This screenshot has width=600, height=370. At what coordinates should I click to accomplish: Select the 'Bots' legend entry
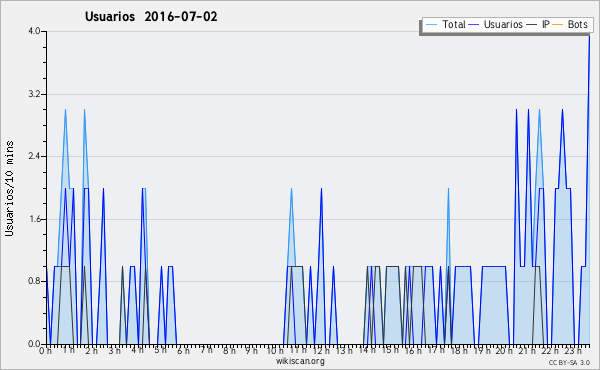coord(578,24)
